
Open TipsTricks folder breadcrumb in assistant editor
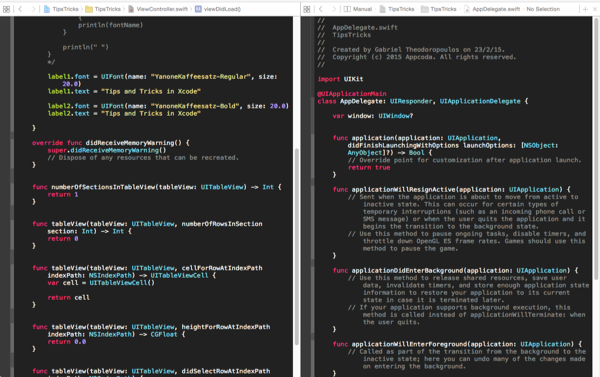(439, 9)
